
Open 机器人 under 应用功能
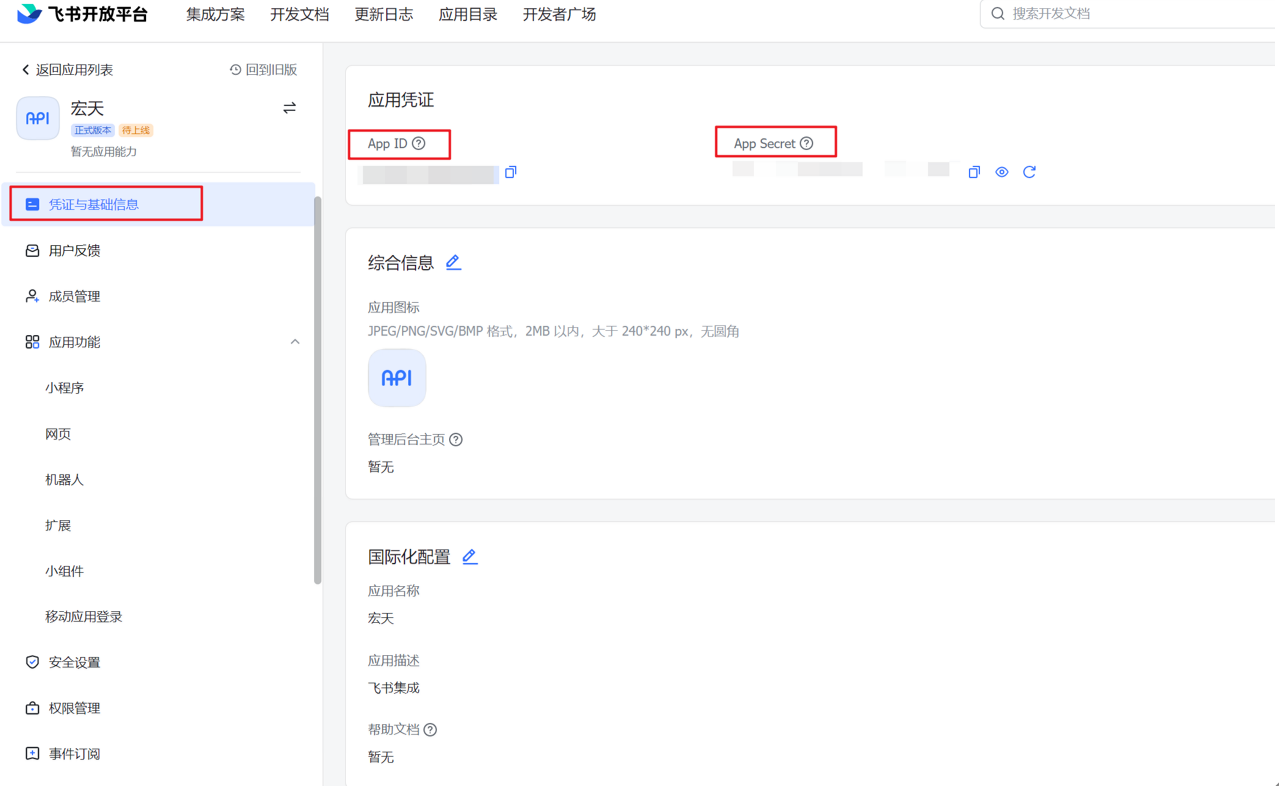[x=64, y=480]
